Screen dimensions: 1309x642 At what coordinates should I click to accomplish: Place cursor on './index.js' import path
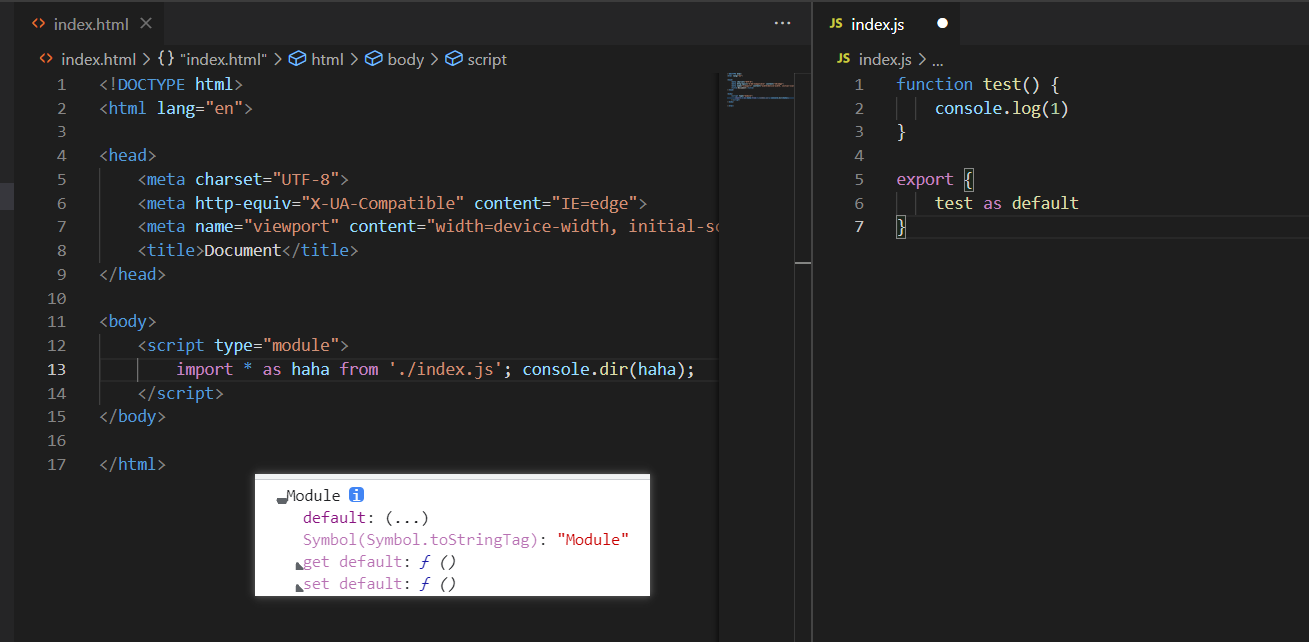pos(446,369)
